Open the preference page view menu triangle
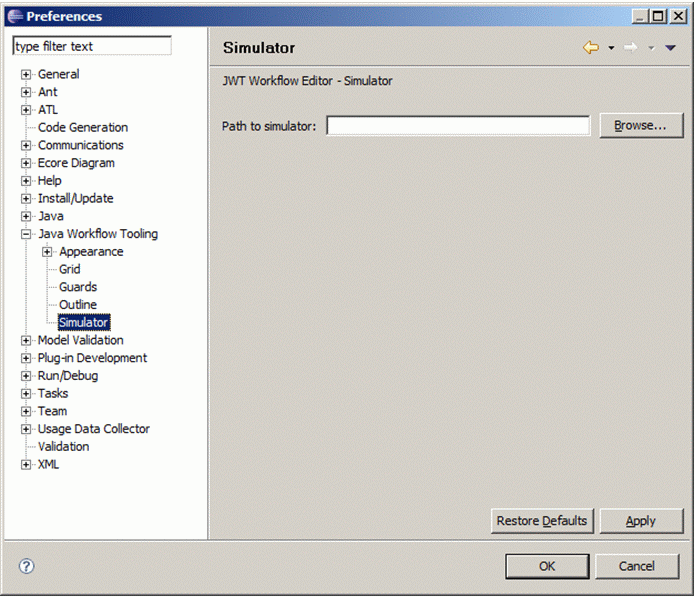695x597 pixels. tap(670, 48)
